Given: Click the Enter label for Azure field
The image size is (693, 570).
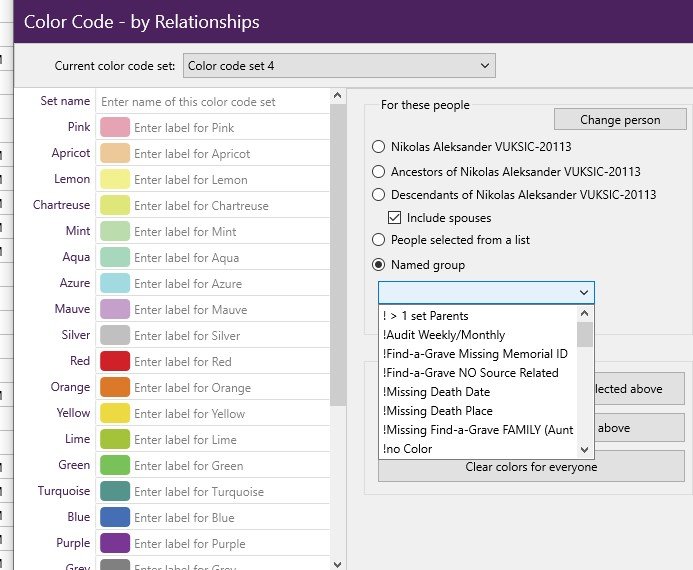Looking at the screenshot, I should click(x=231, y=284).
